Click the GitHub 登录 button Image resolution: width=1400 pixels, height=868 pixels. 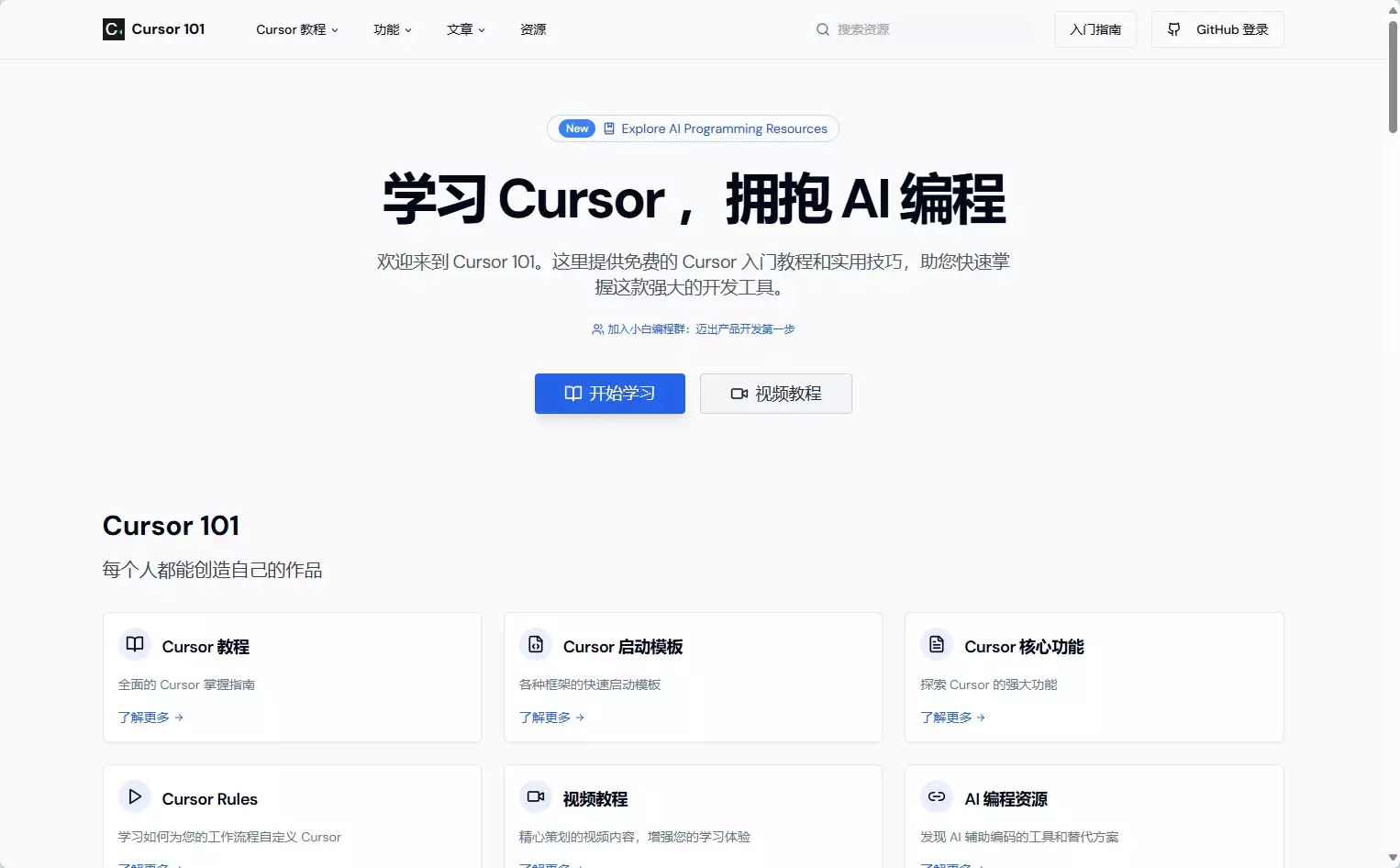click(x=1217, y=29)
